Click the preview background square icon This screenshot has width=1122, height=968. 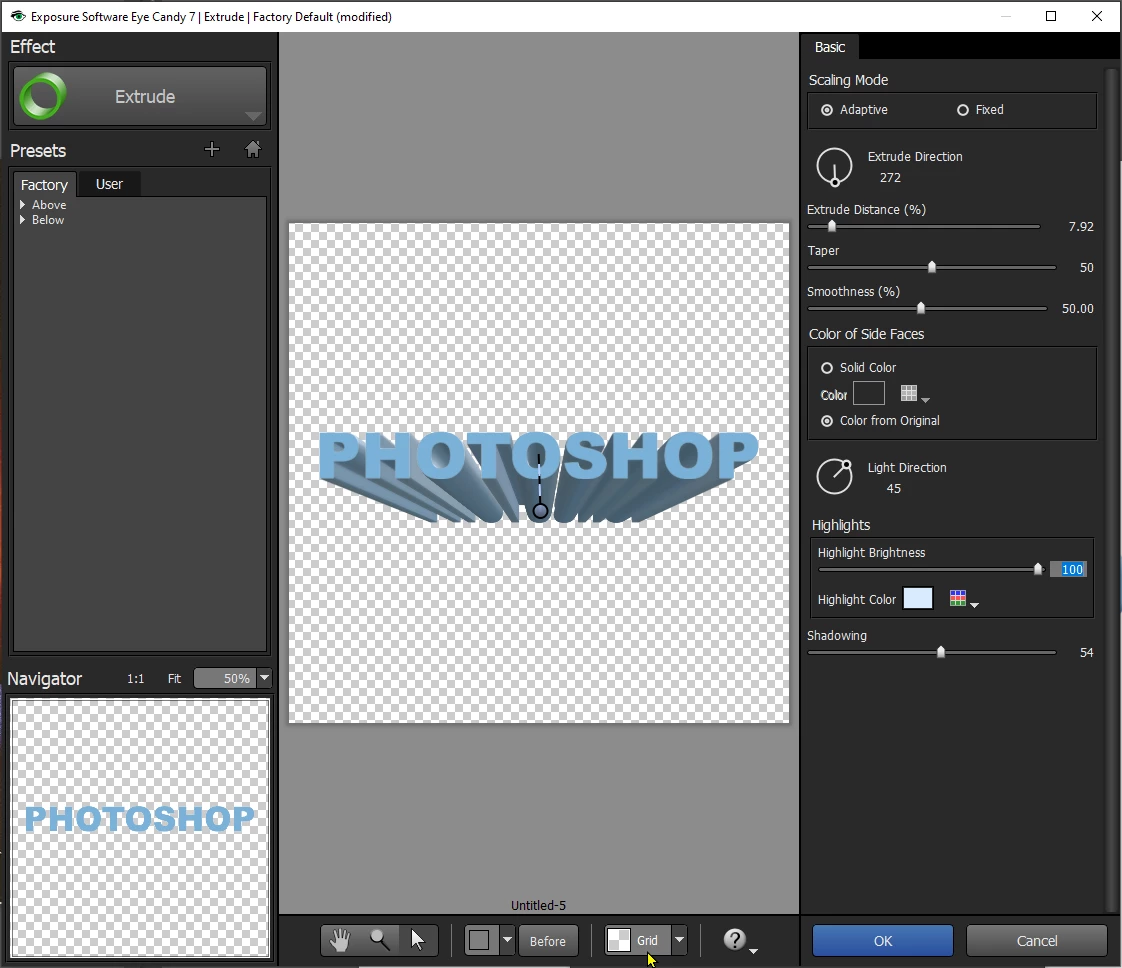point(479,940)
